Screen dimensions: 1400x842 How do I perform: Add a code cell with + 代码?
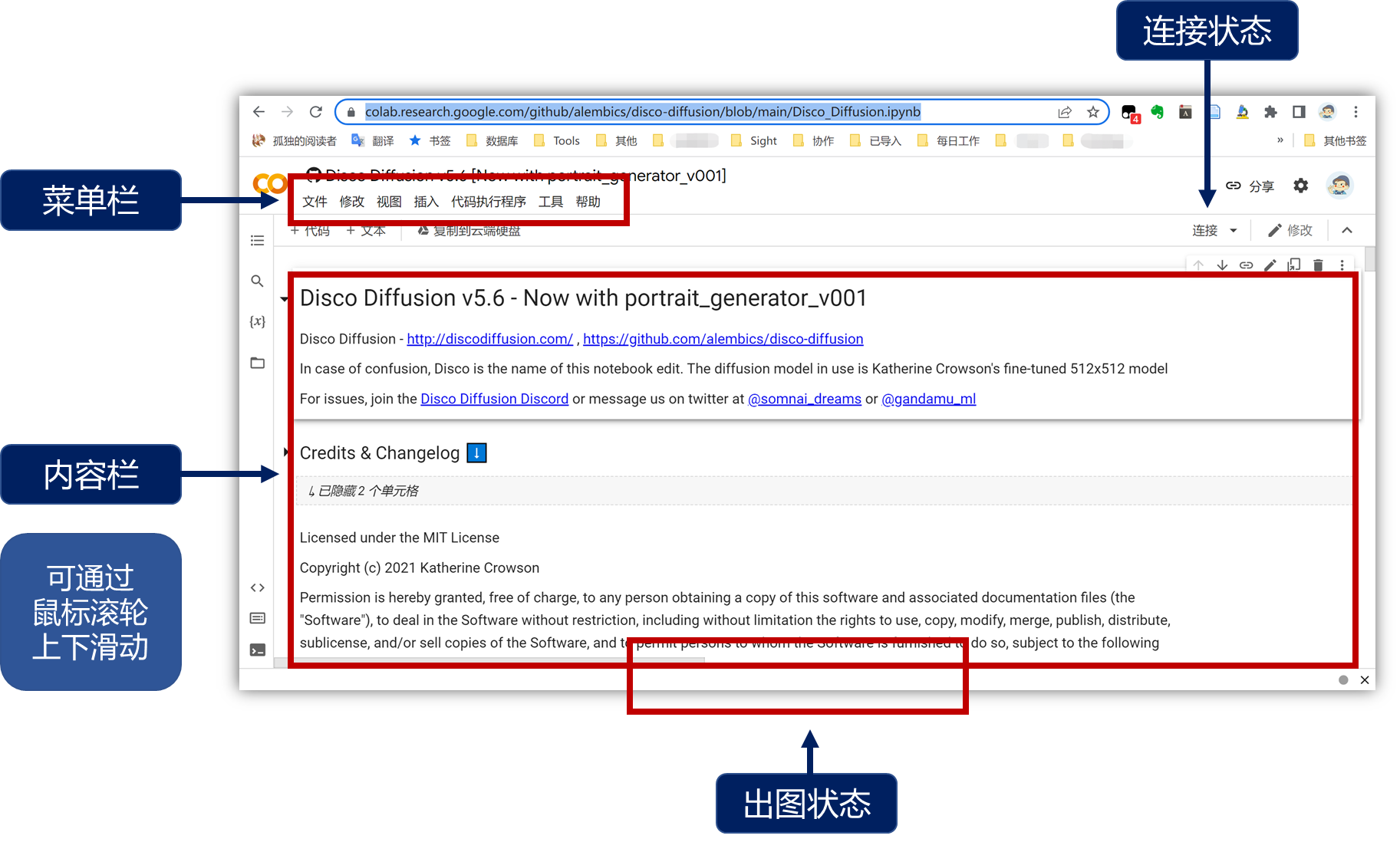pos(310,231)
